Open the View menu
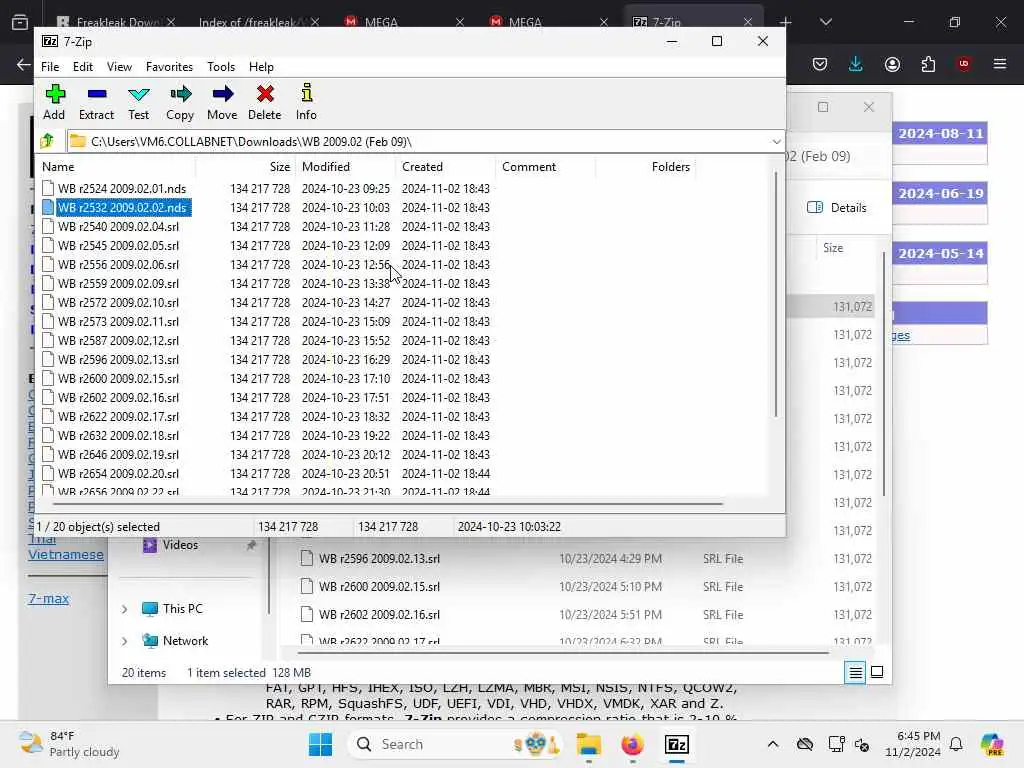Screen dimensions: 1024x768 pyautogui.click(x=119, y=67)
